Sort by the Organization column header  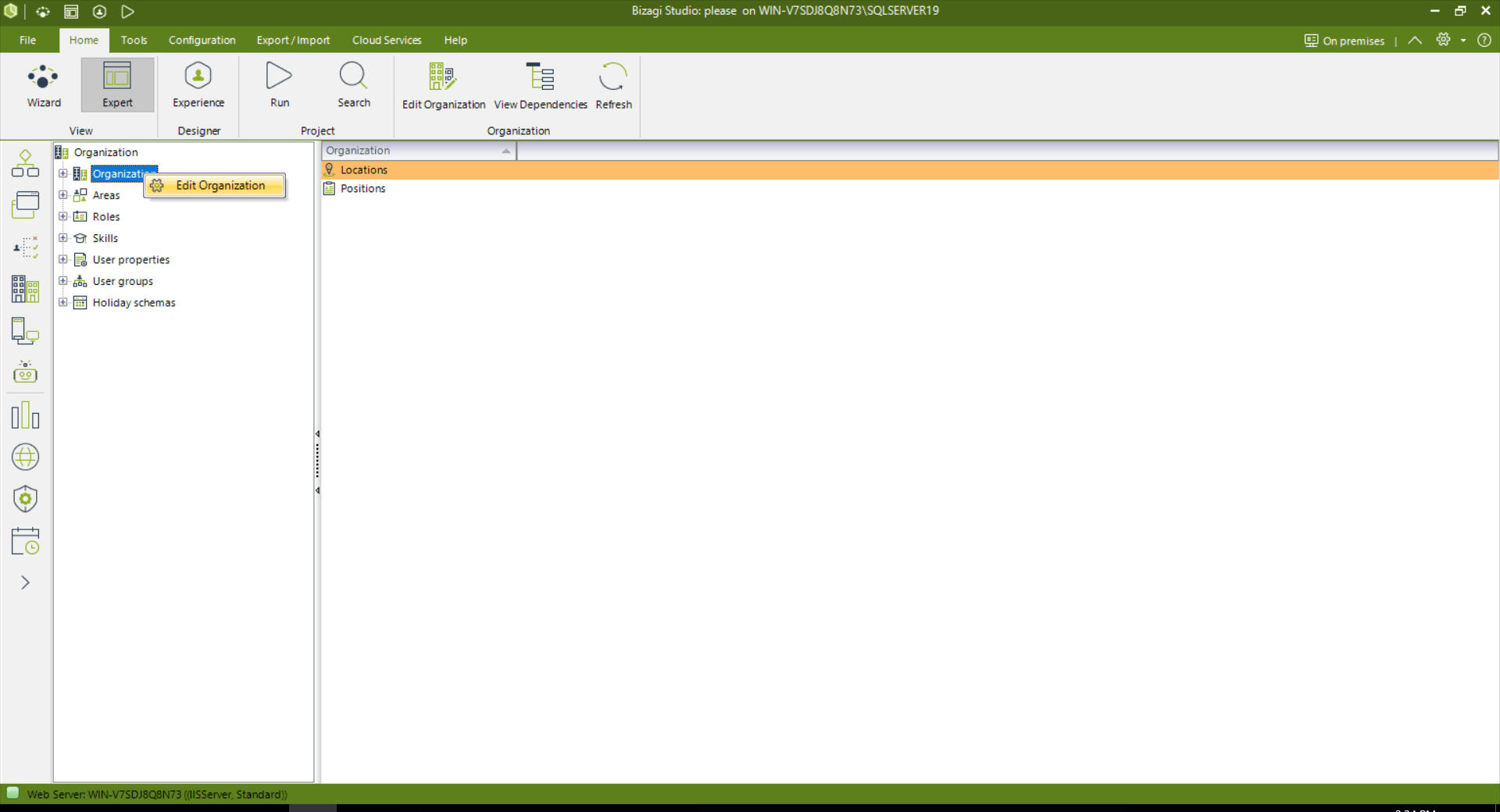click(419, 151)
